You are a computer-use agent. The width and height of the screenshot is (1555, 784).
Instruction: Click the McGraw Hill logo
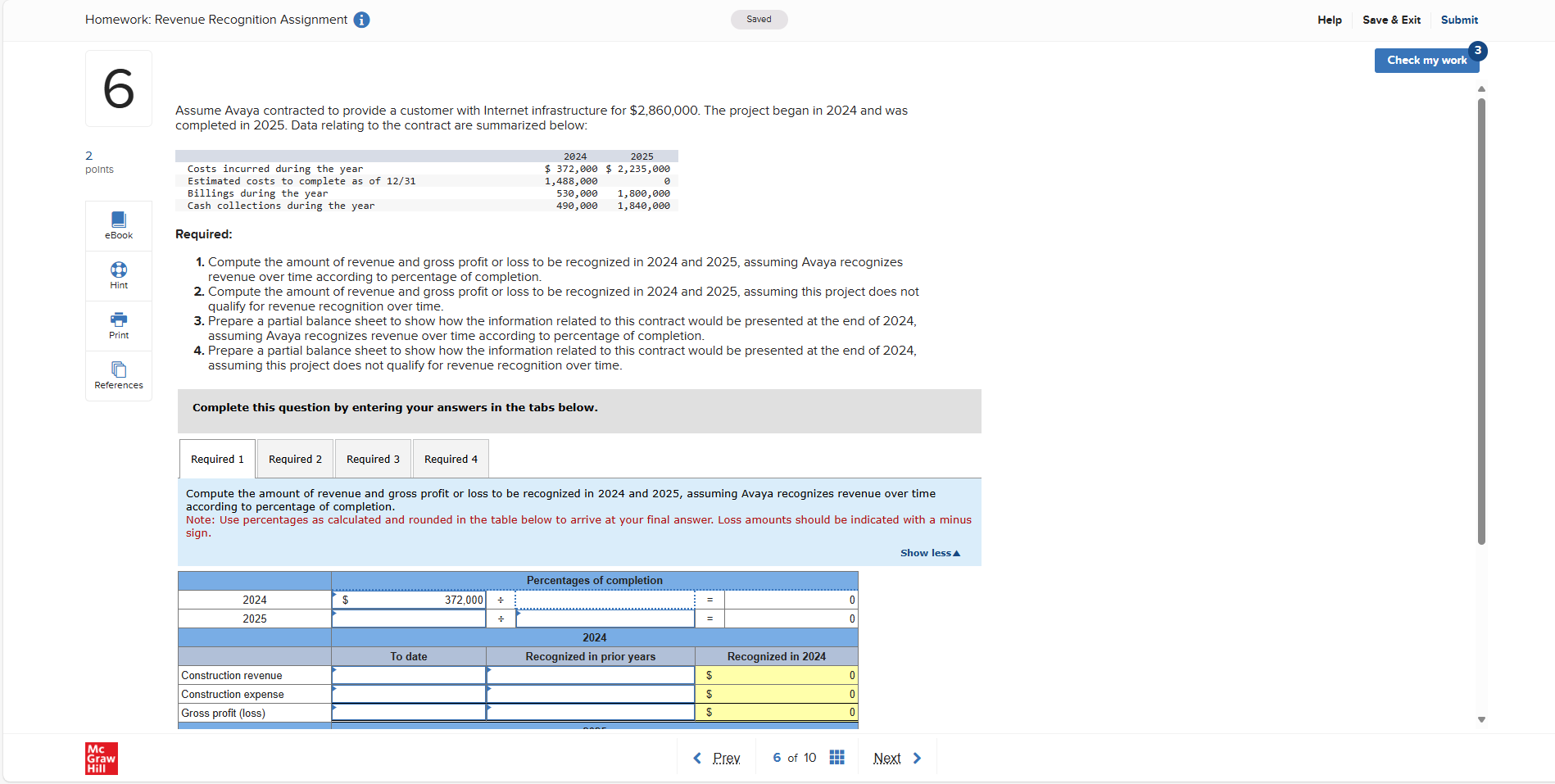(x=100, y=758)
